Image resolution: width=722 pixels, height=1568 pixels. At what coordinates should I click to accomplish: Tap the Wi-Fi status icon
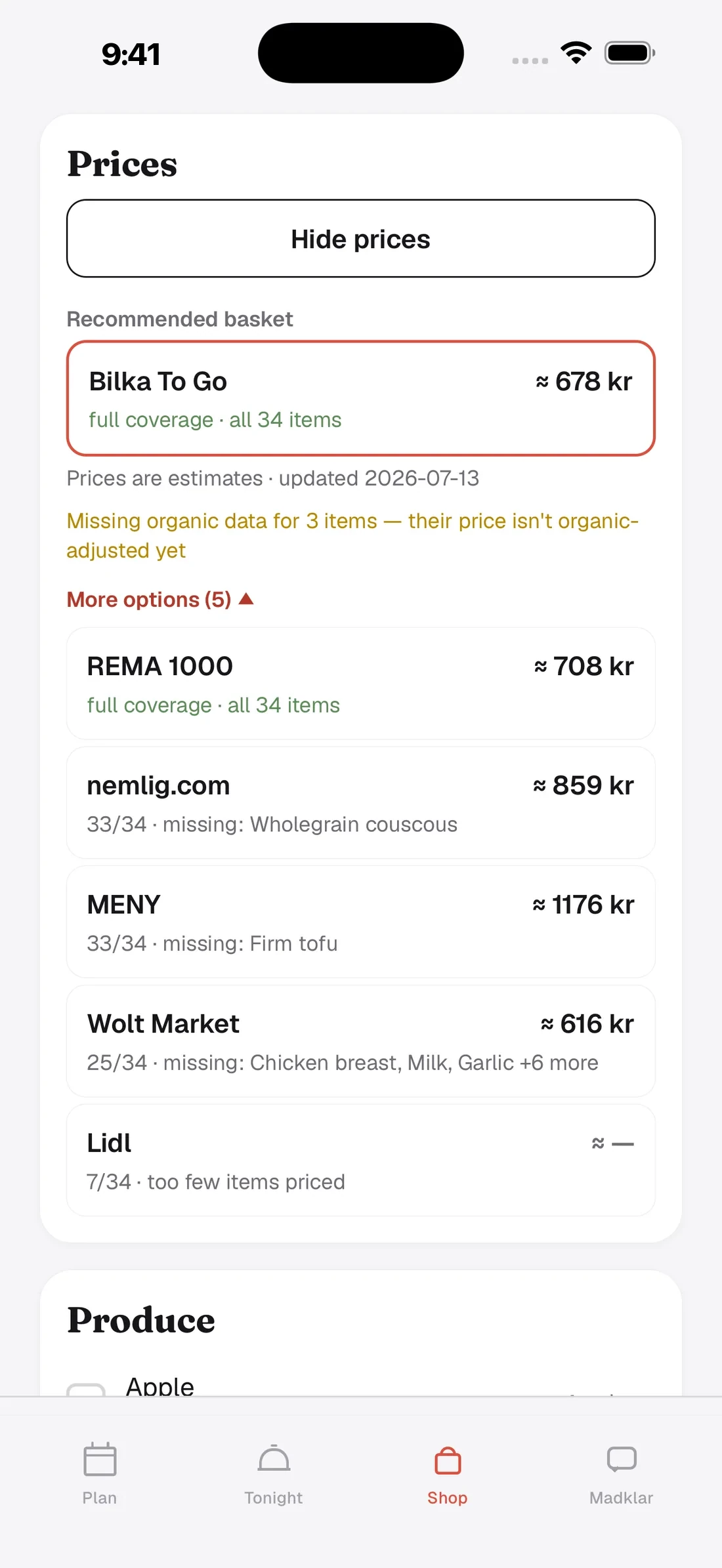tap(576, 53)
